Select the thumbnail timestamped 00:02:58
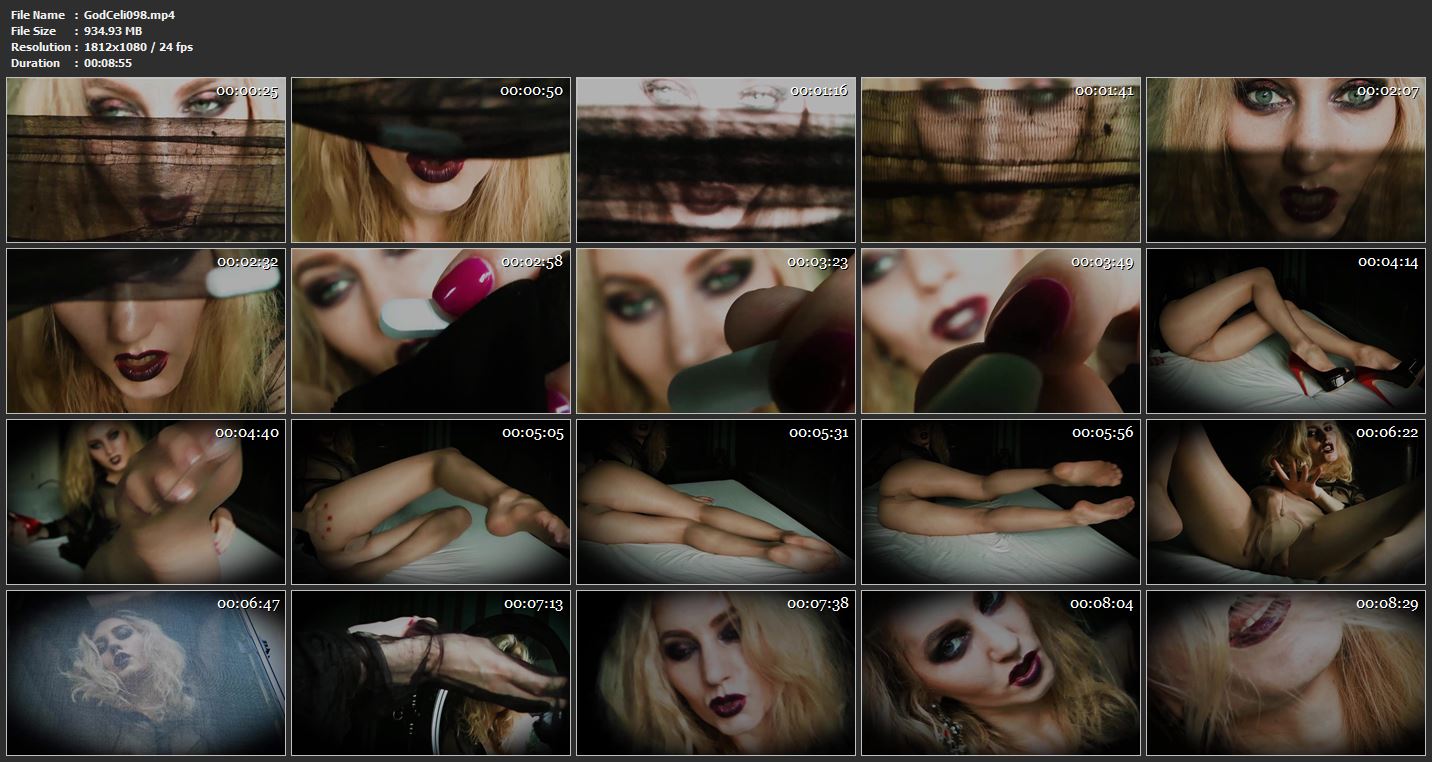This screenshot has width=1432, height=762. pyautogui.click(x=431, y=331)
